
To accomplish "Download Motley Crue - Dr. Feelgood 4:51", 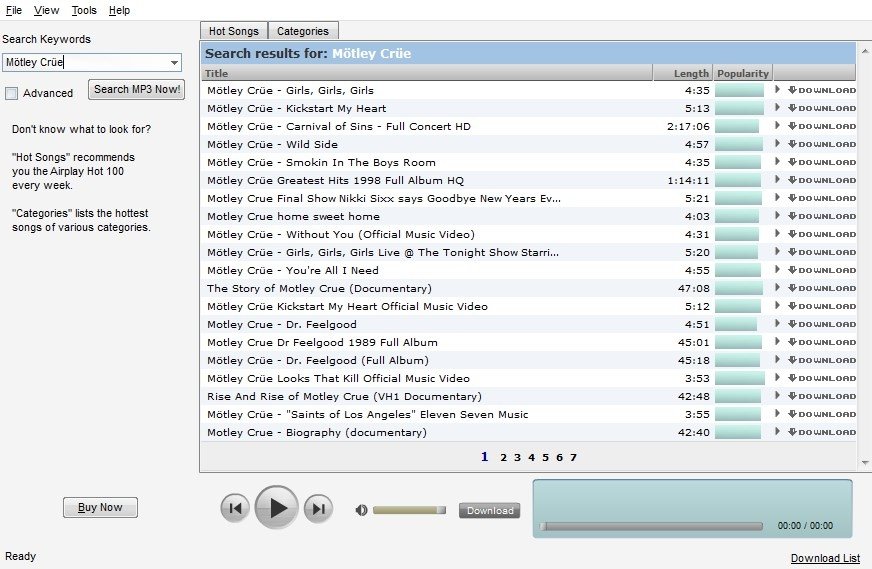I will 822,324.
